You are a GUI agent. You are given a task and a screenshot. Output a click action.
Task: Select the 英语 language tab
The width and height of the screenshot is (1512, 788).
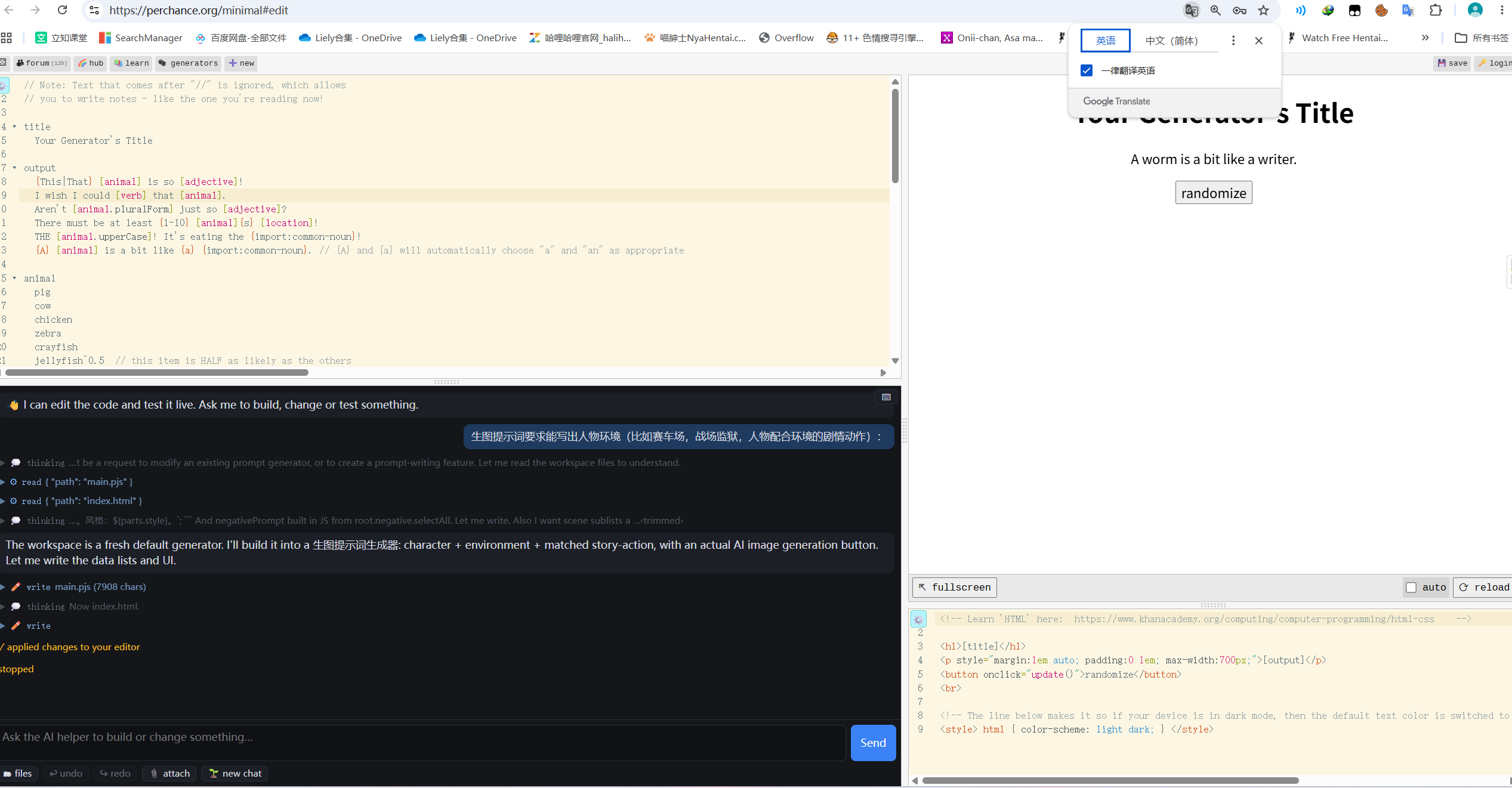pos(1106,41)
